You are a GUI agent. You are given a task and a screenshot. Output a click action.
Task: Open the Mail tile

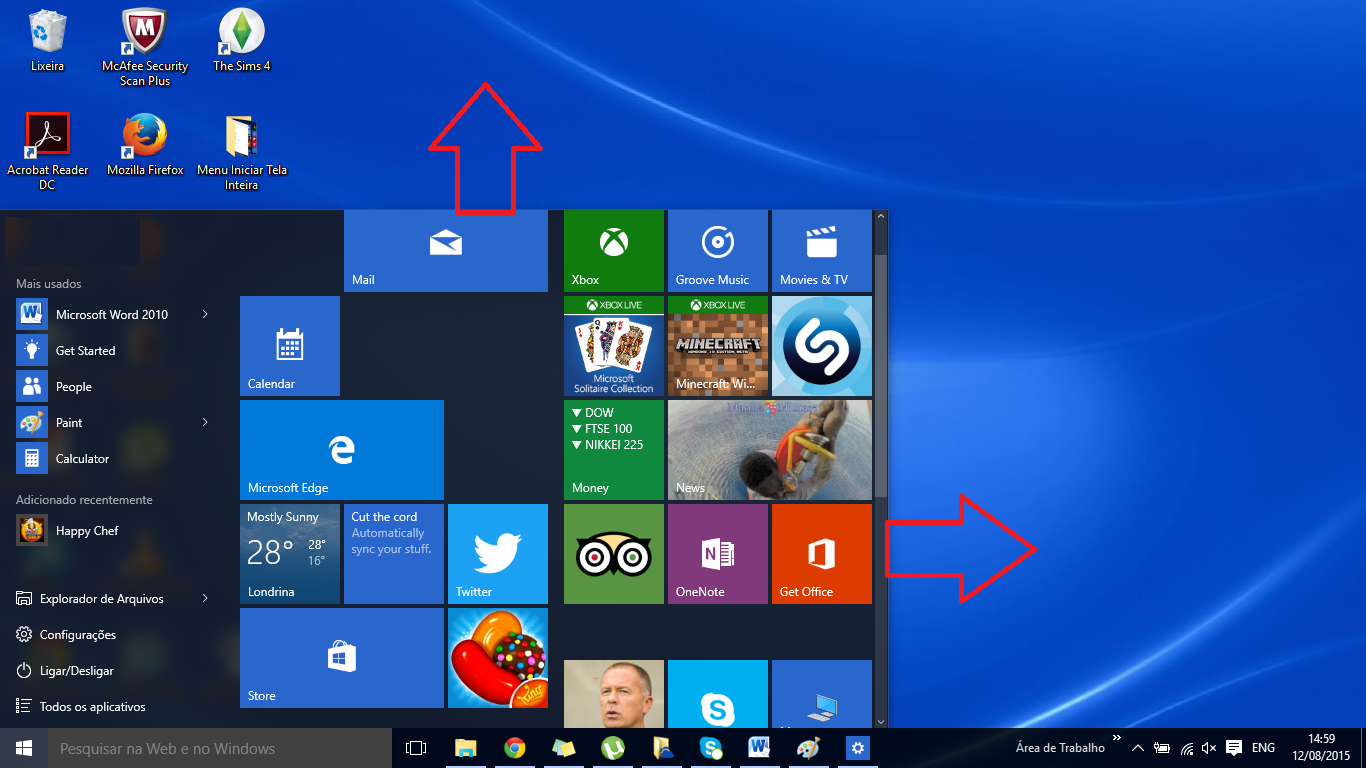tap(446, 251)
